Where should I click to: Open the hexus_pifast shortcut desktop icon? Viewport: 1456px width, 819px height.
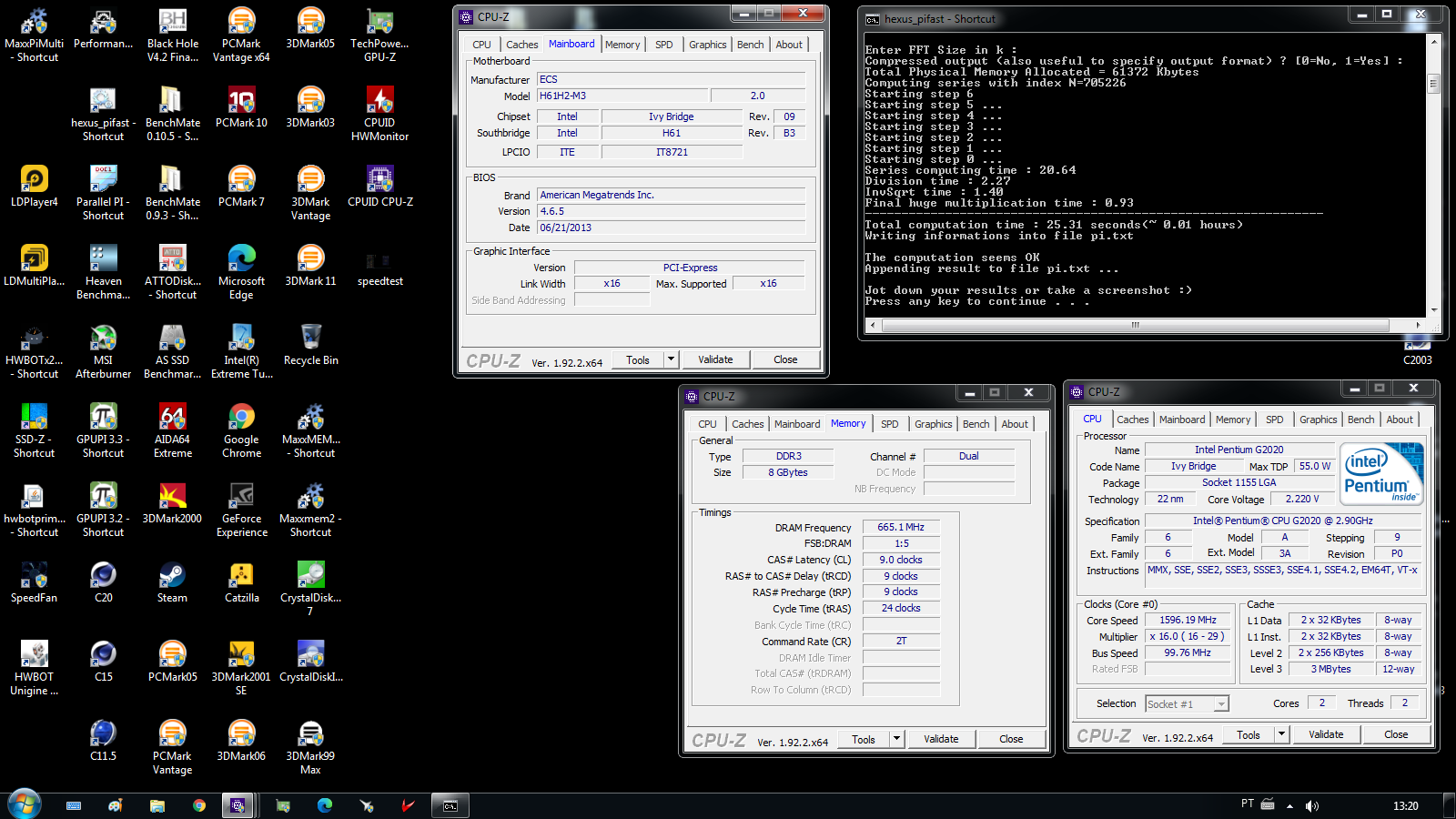click(x=103, y=116)
